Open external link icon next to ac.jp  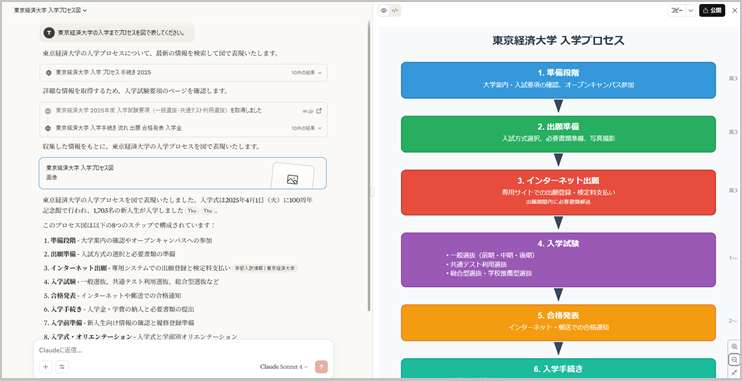[318, 111]
